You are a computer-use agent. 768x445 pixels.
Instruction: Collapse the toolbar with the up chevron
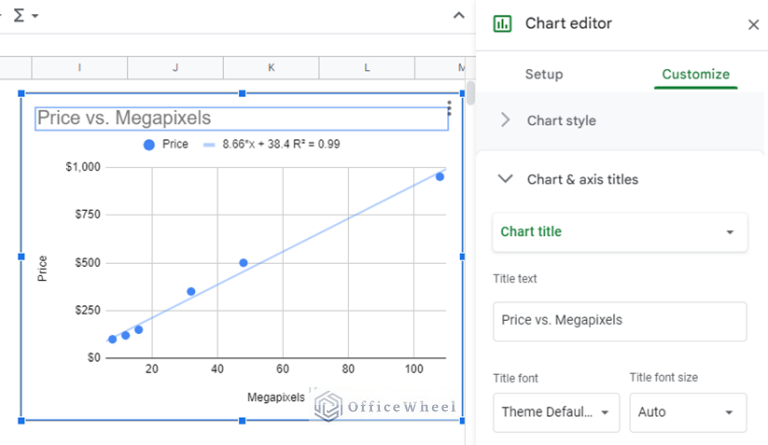tap(458, 16)
